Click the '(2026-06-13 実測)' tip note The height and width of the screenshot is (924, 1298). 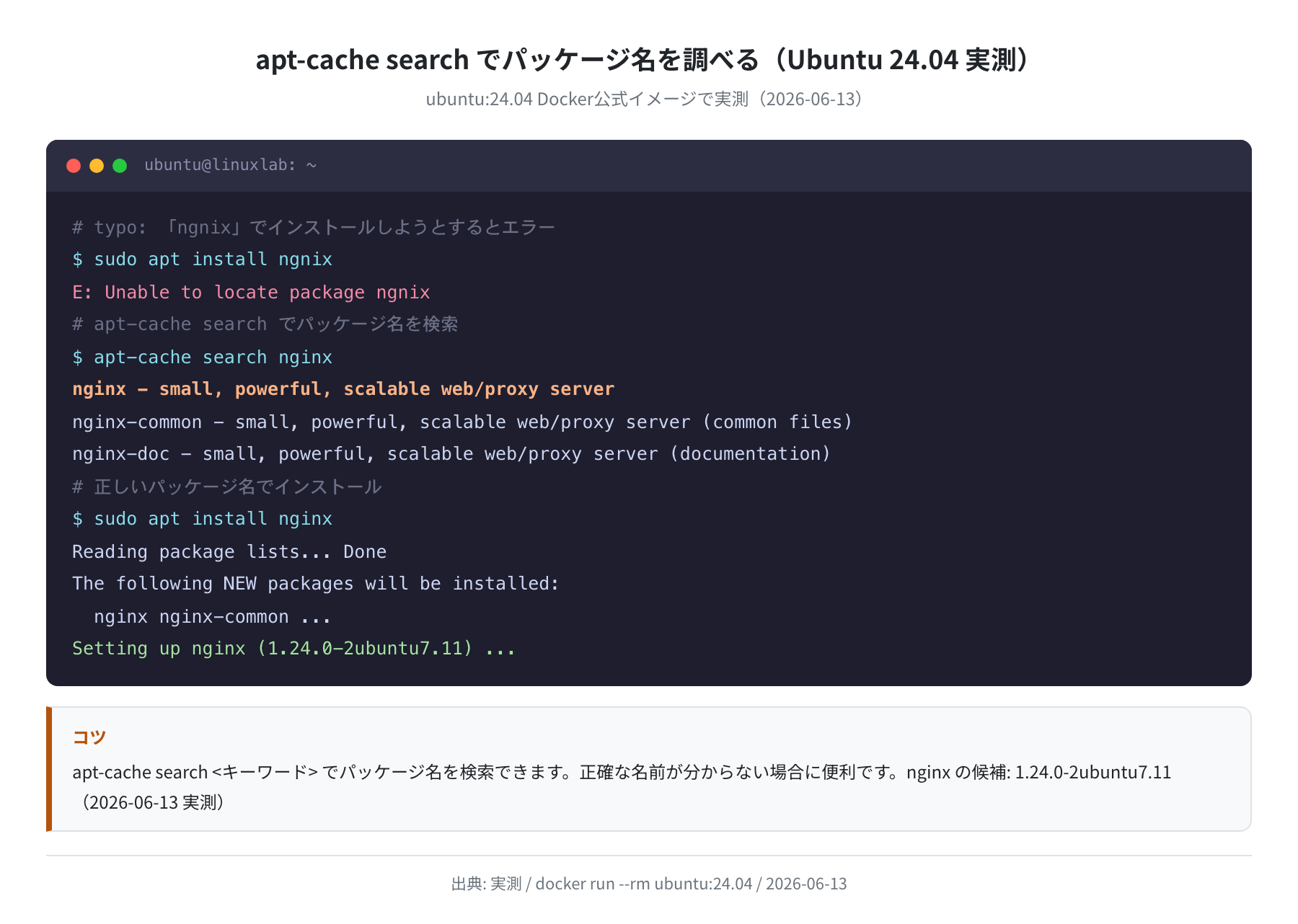pyautogui.click(x=151, y=802)
